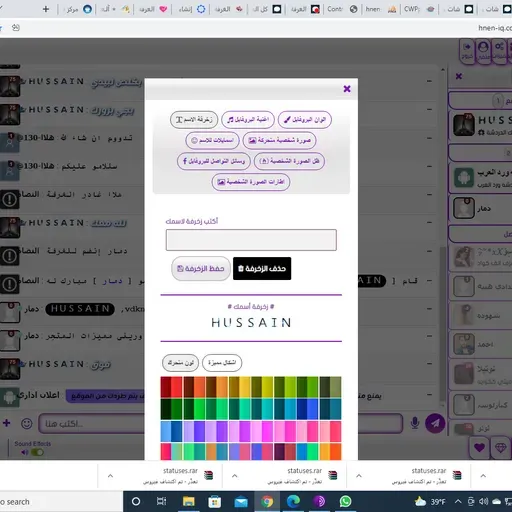Open the emoji smiley picker
Image resolution: width=512 pixels, height=512 pixels.
[x=27, y=423]
